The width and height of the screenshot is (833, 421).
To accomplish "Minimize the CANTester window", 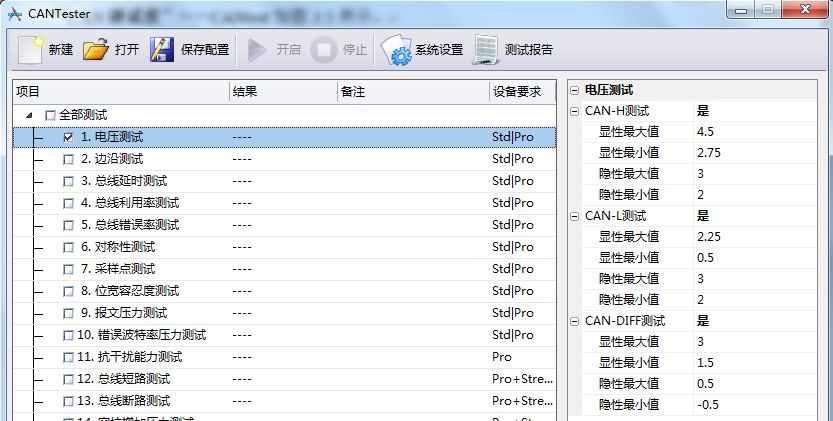I will pyautogui.click(x=742, y=10).
